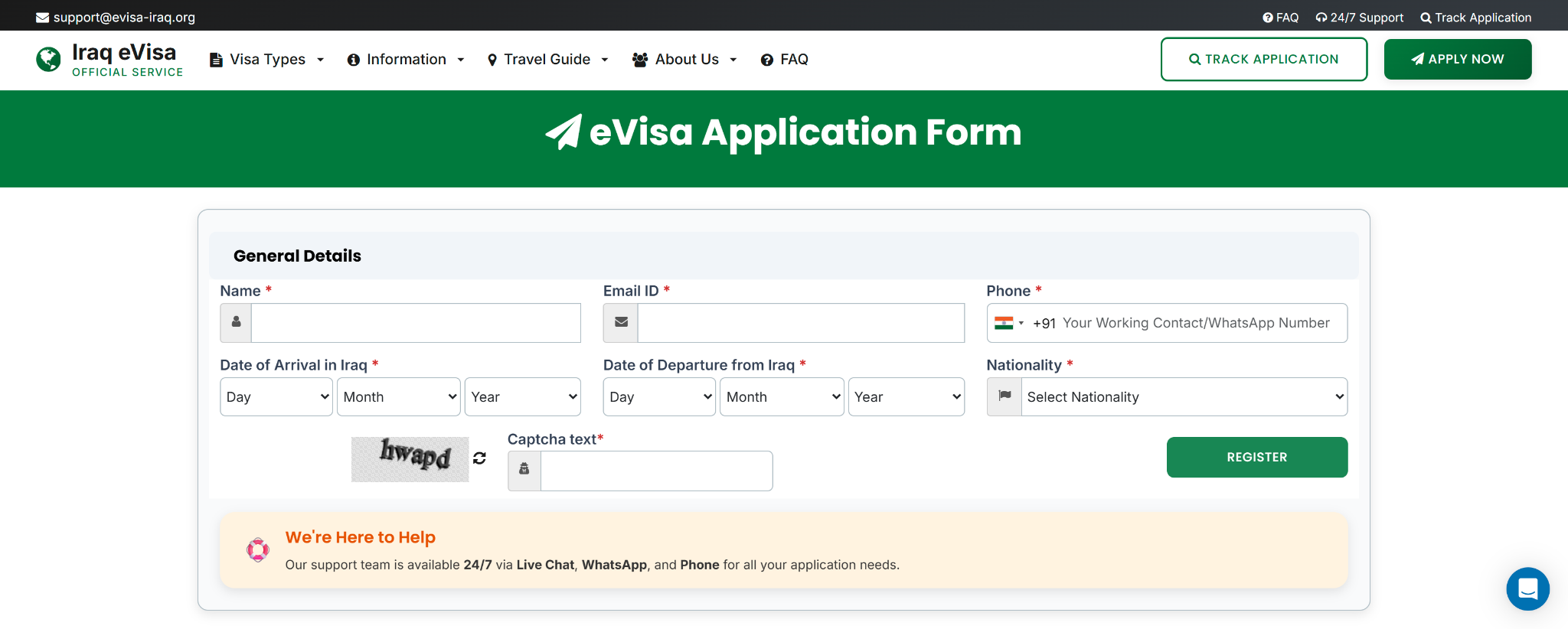This screenshot has width=1568, height=629.
Task: Open the About Us menu
Action: tap(684, 60)
